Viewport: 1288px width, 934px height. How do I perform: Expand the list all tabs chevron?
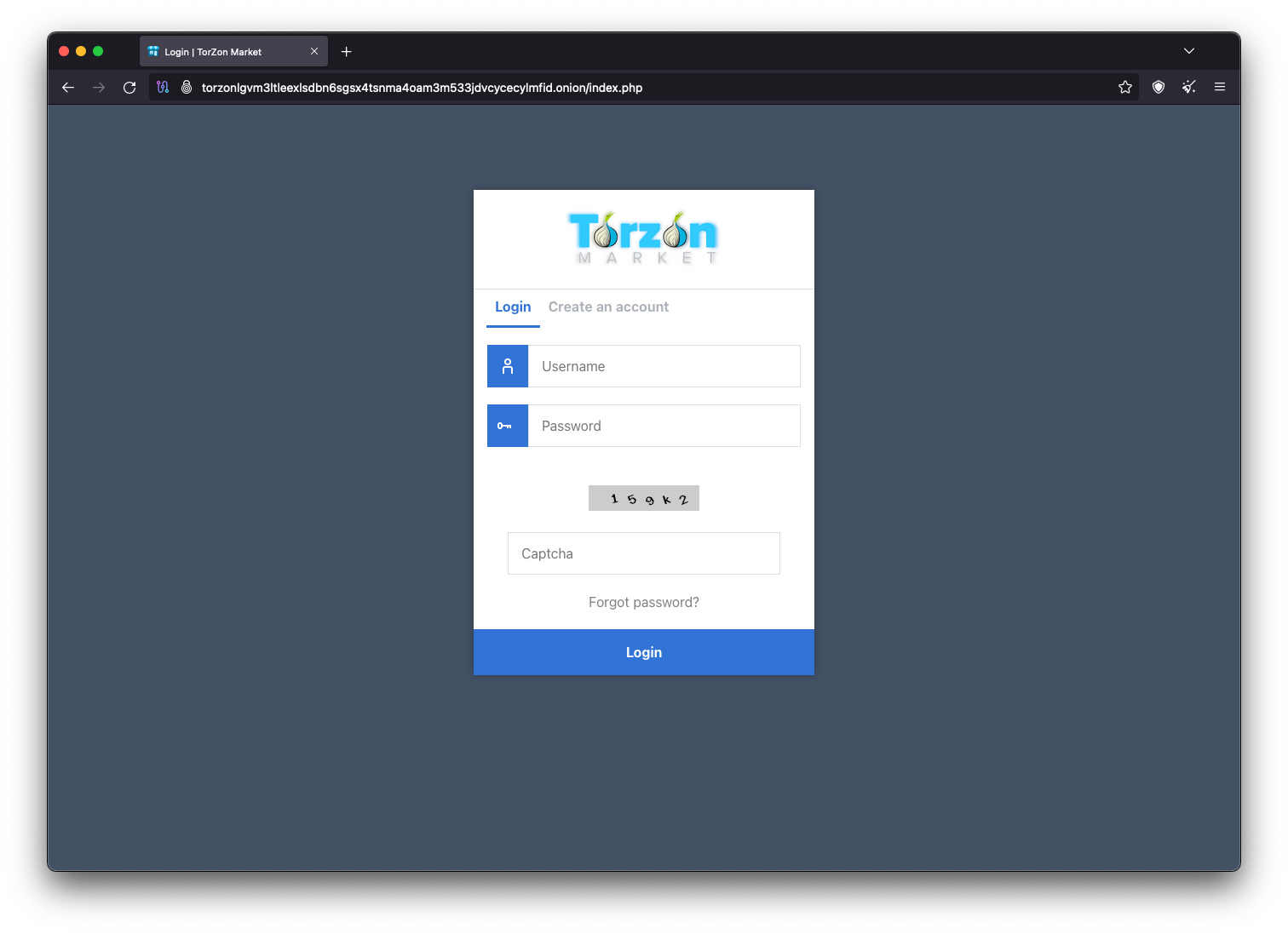point(1189,51)
